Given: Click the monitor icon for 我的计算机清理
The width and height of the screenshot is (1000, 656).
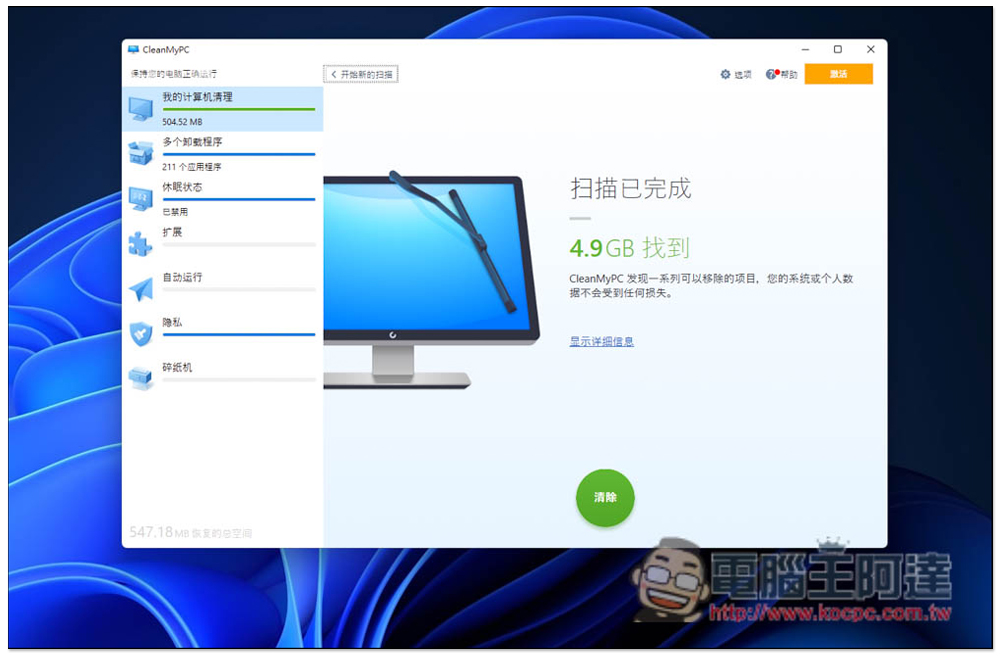Looking at the screenshot, I should pos(141,108).
